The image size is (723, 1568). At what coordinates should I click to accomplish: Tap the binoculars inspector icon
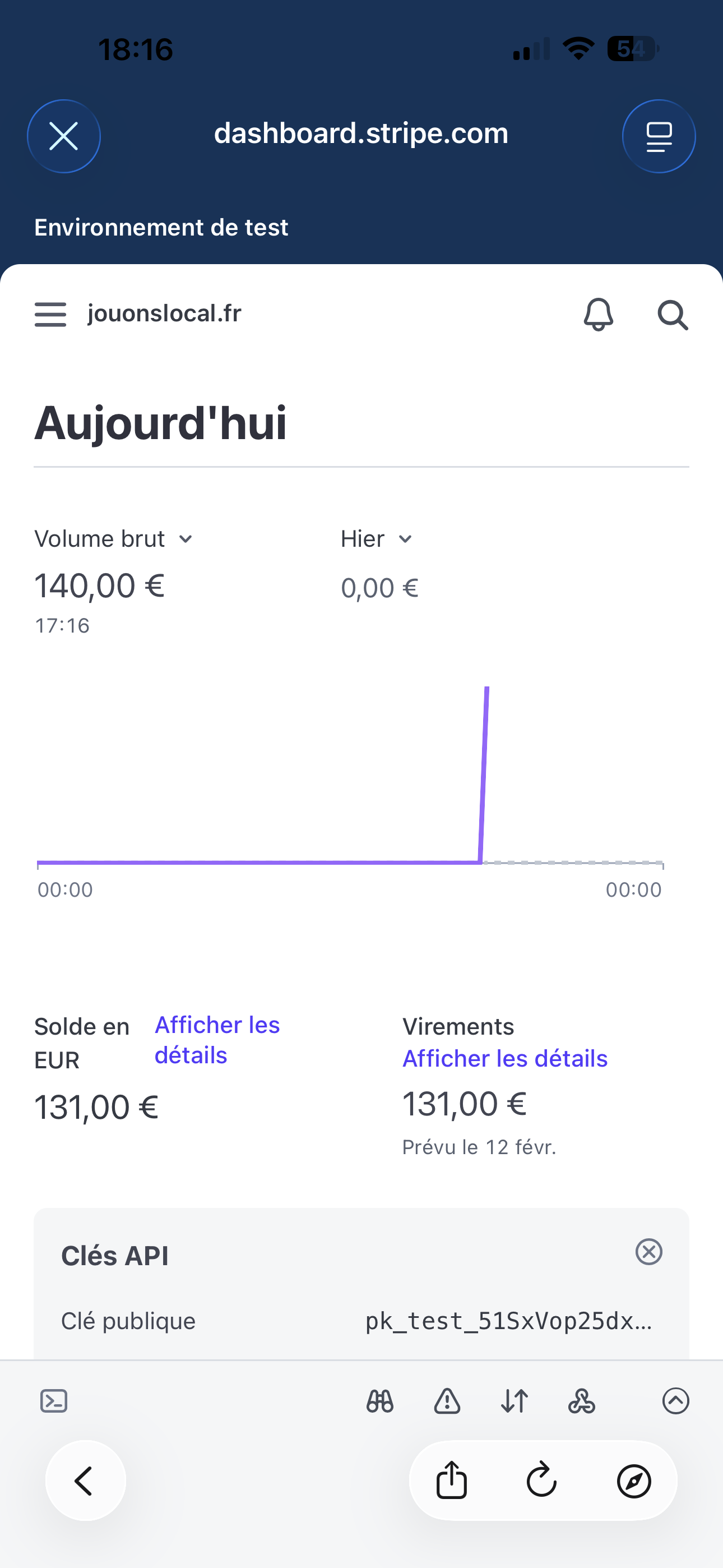click(380, 1401)
